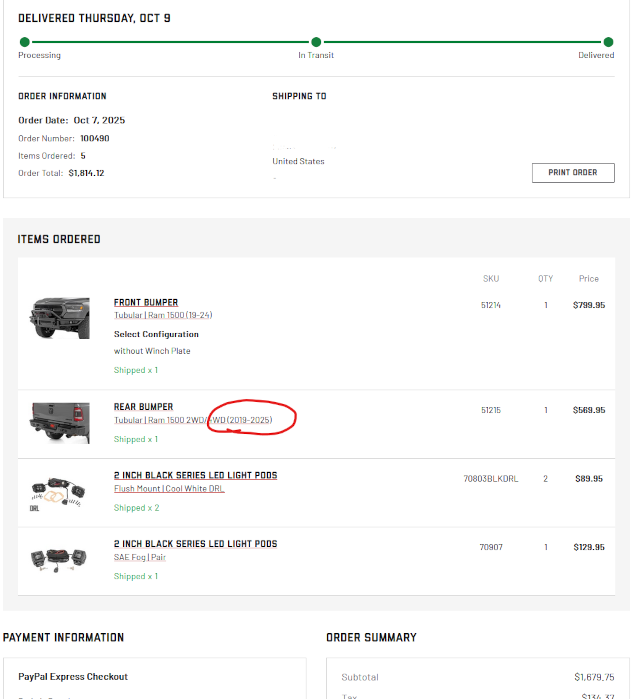Select the Flush Mount | Cool White DRL link
Viewport: 640px width, 699px height.
(x=169, y=489)
